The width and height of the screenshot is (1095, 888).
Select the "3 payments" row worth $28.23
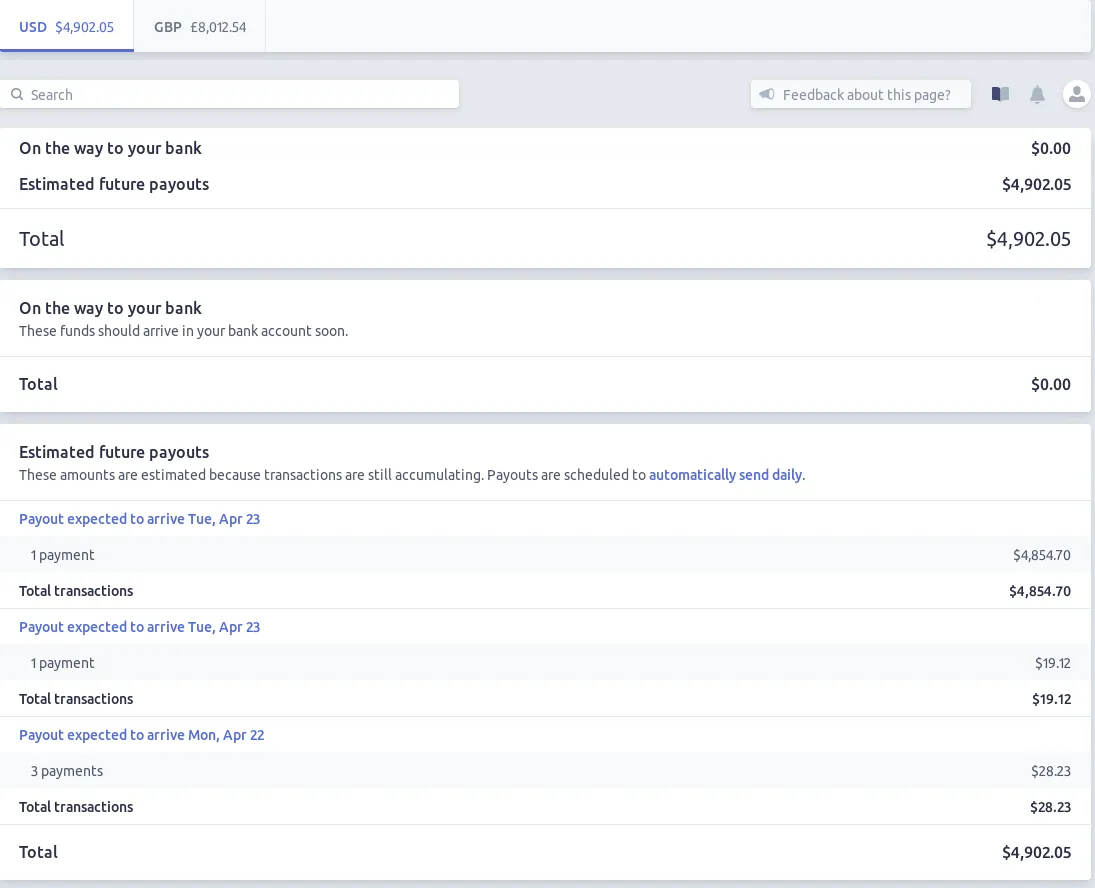(545, 771)
